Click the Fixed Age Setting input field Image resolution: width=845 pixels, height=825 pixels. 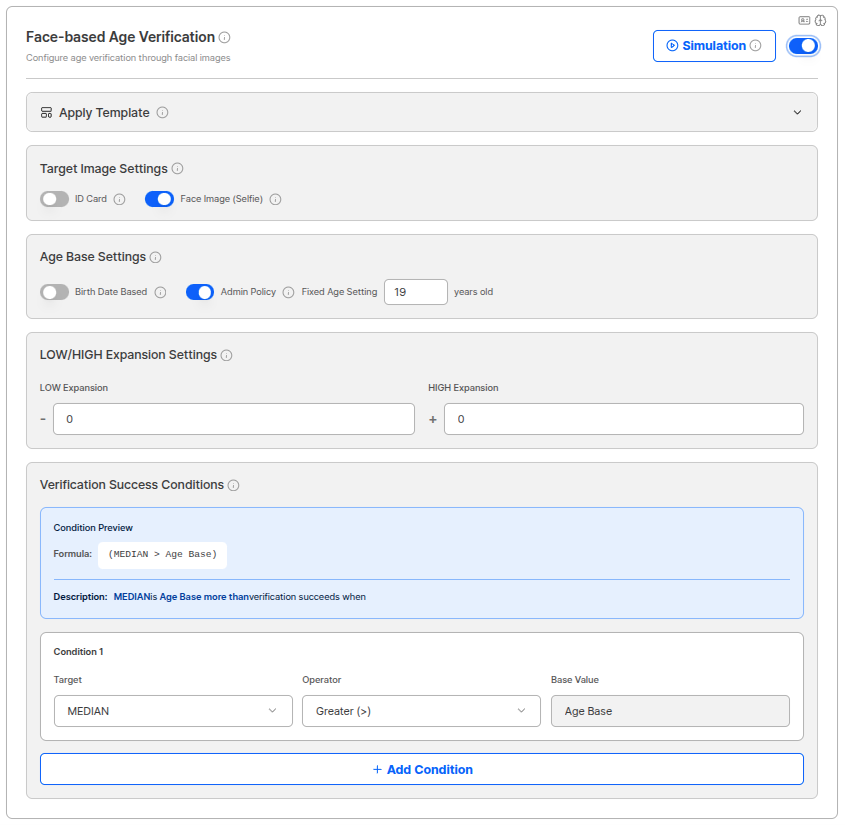click(415, 291)
